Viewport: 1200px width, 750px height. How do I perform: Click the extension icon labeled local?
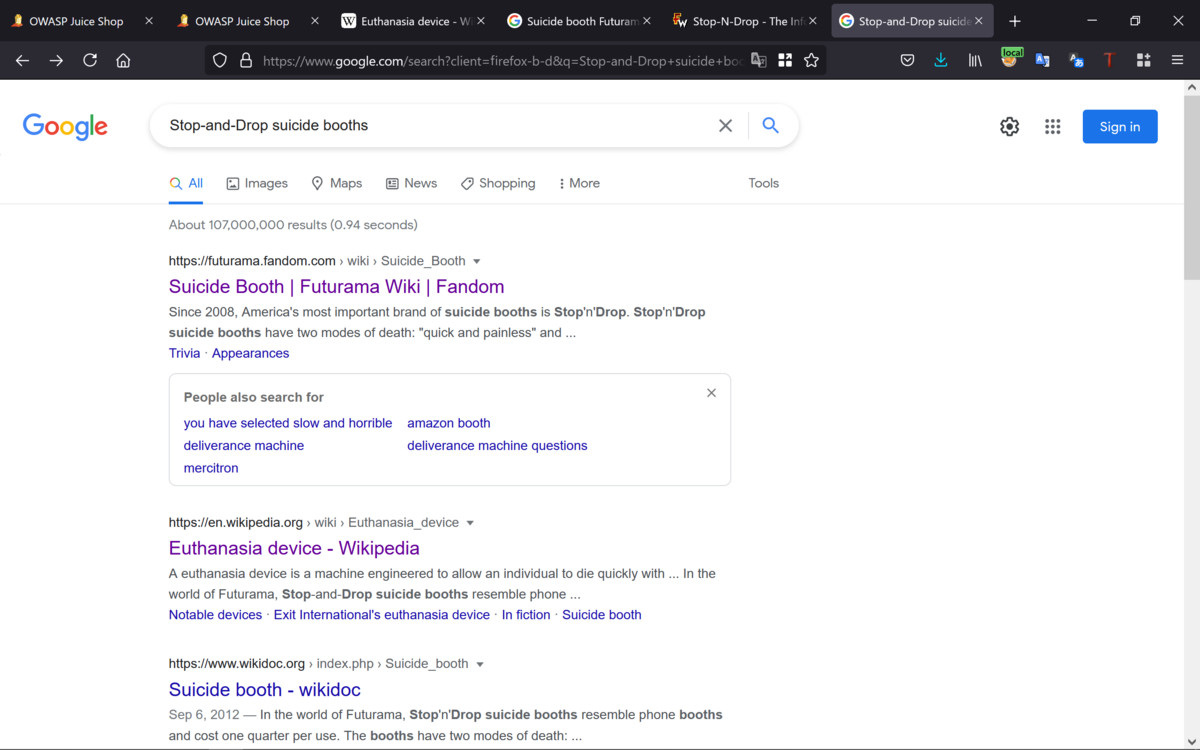1010,58
